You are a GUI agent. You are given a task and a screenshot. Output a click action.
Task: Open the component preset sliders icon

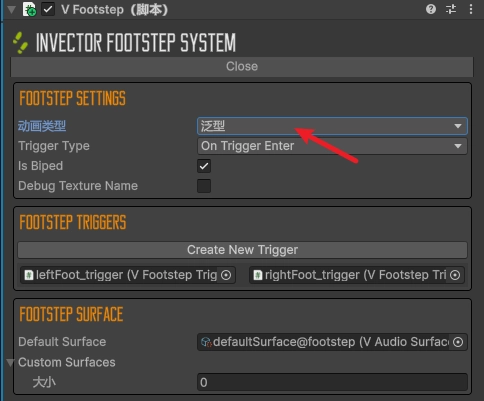451,9
